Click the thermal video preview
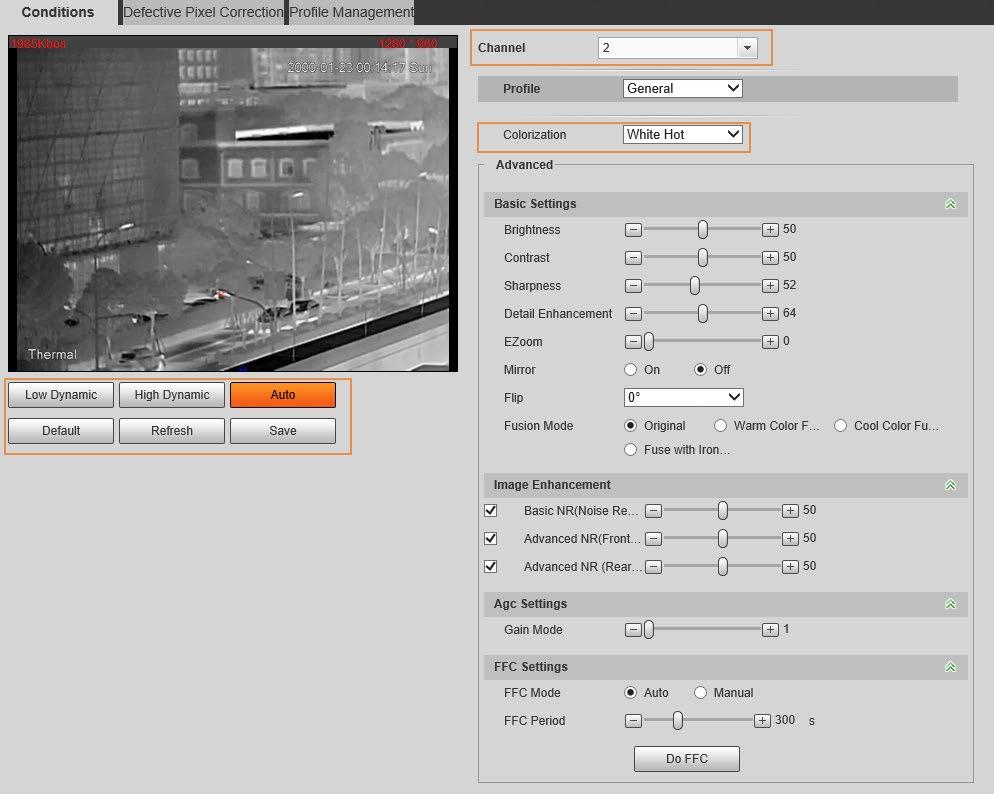 coord(233,203)
